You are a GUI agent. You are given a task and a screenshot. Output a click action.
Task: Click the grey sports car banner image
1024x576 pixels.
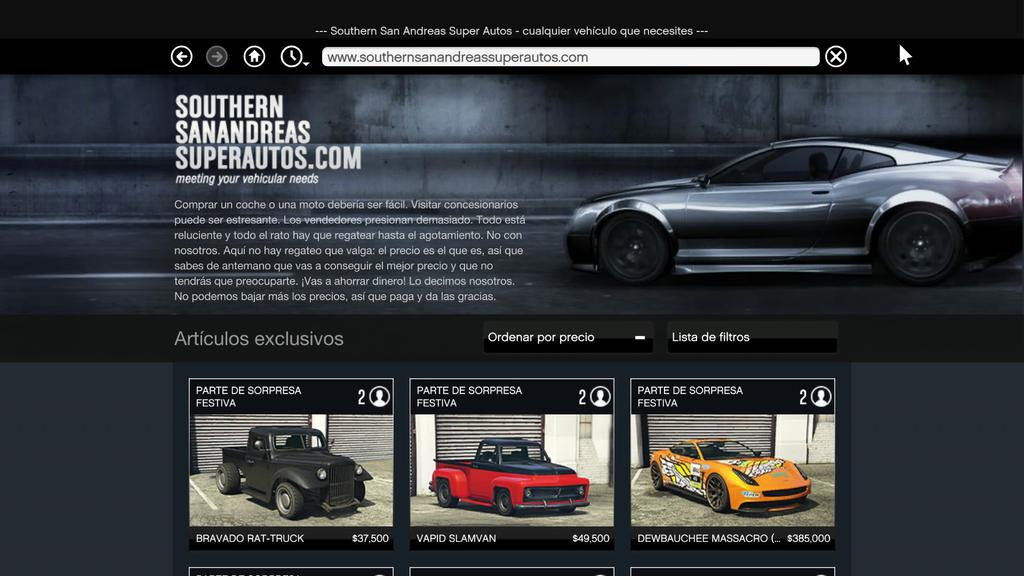(792, 212)
